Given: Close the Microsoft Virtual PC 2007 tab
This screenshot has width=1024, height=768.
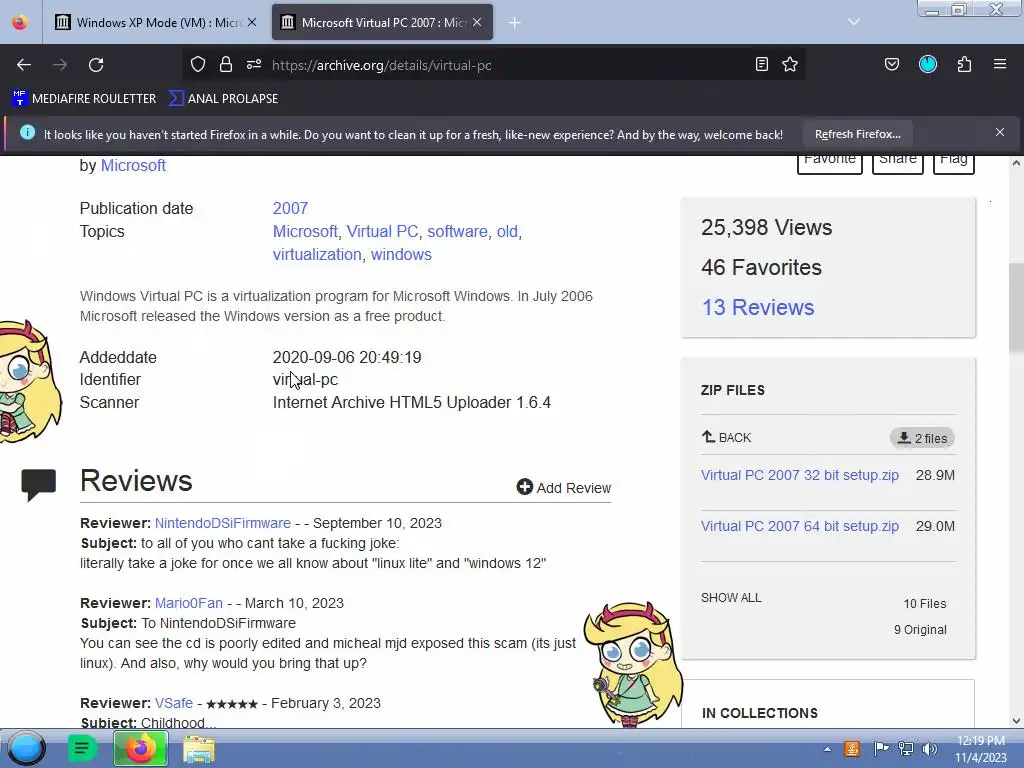Looking at the screenshot, I should pyautogui.click(x=477, y=22).
